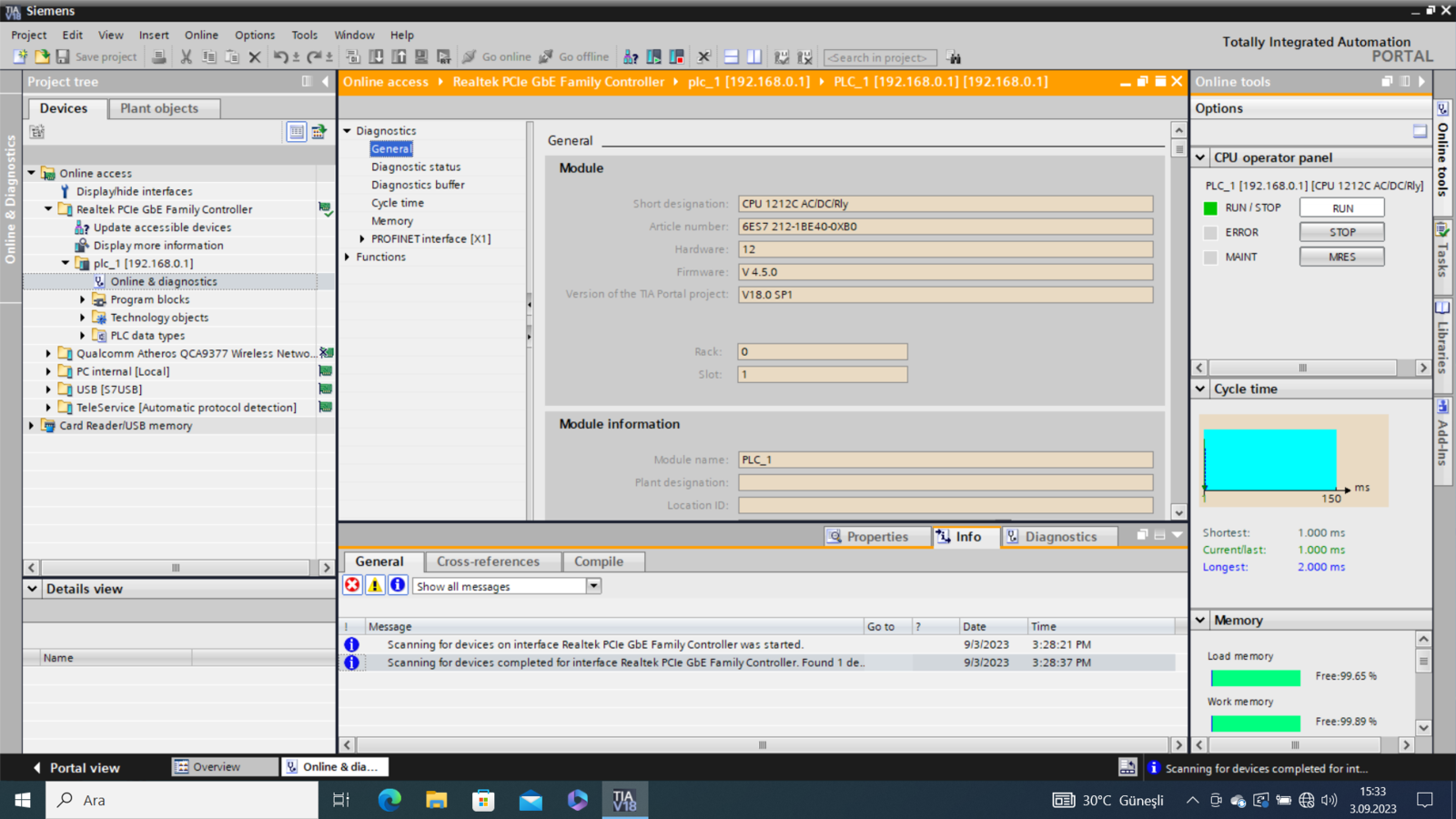
Task: Open the Online menu
Action: click(x=201, y=35)
